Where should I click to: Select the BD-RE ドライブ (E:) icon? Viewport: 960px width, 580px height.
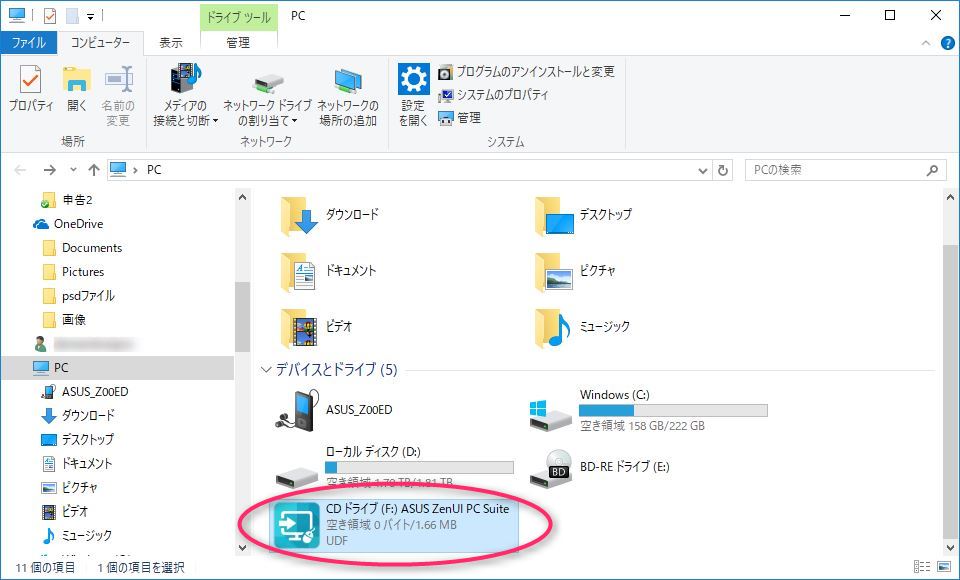click(550, 468)
